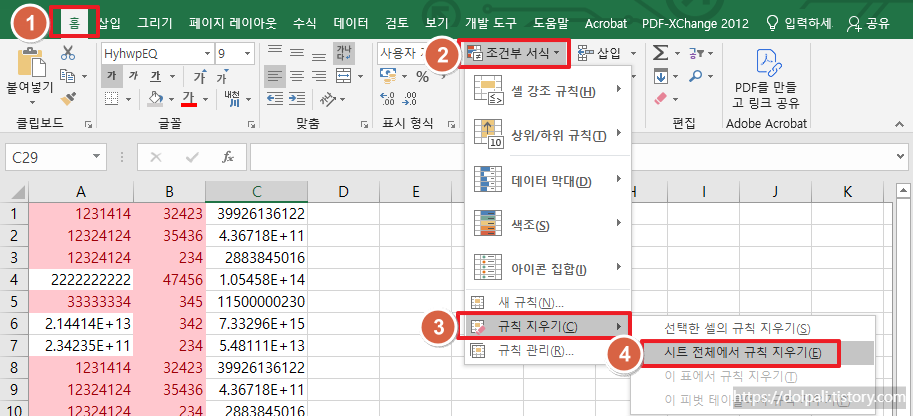Image resolution: width=913 pixels, height=416 pixels.
Task: Toggle bold 가 formatting
Action: 111,76
